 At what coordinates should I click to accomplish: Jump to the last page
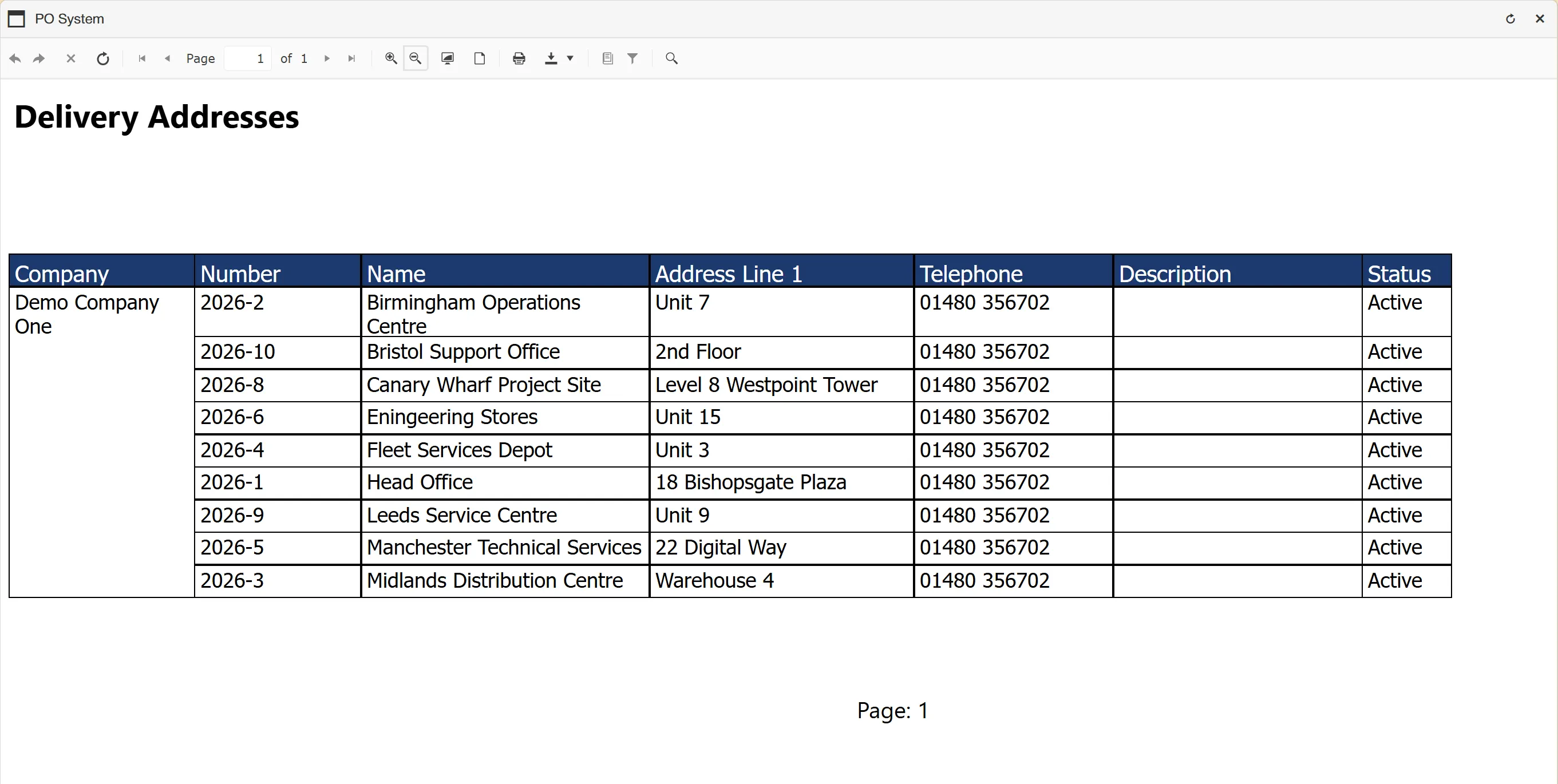(351, 58)
